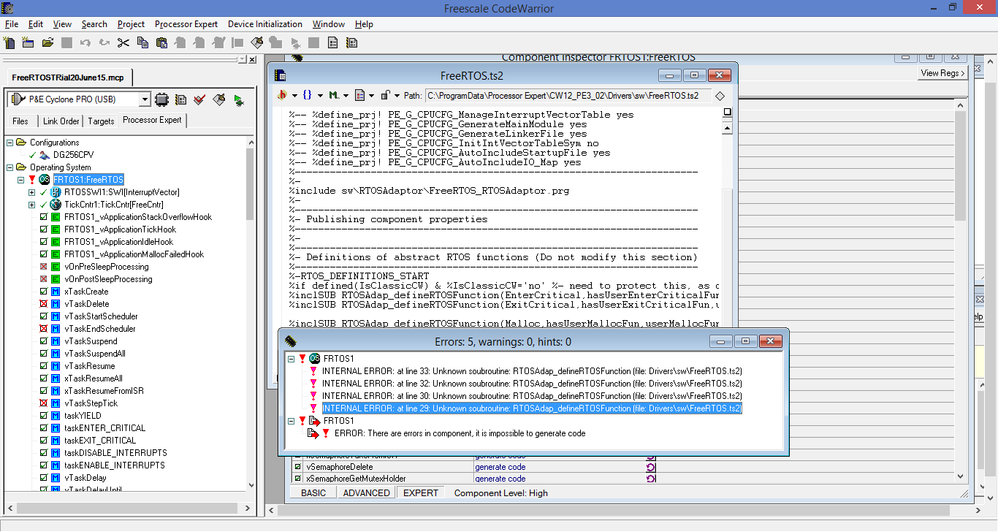Click the Redo arrow icon
This screenshot has width=998, height=532.
click(x=104, y=43)
